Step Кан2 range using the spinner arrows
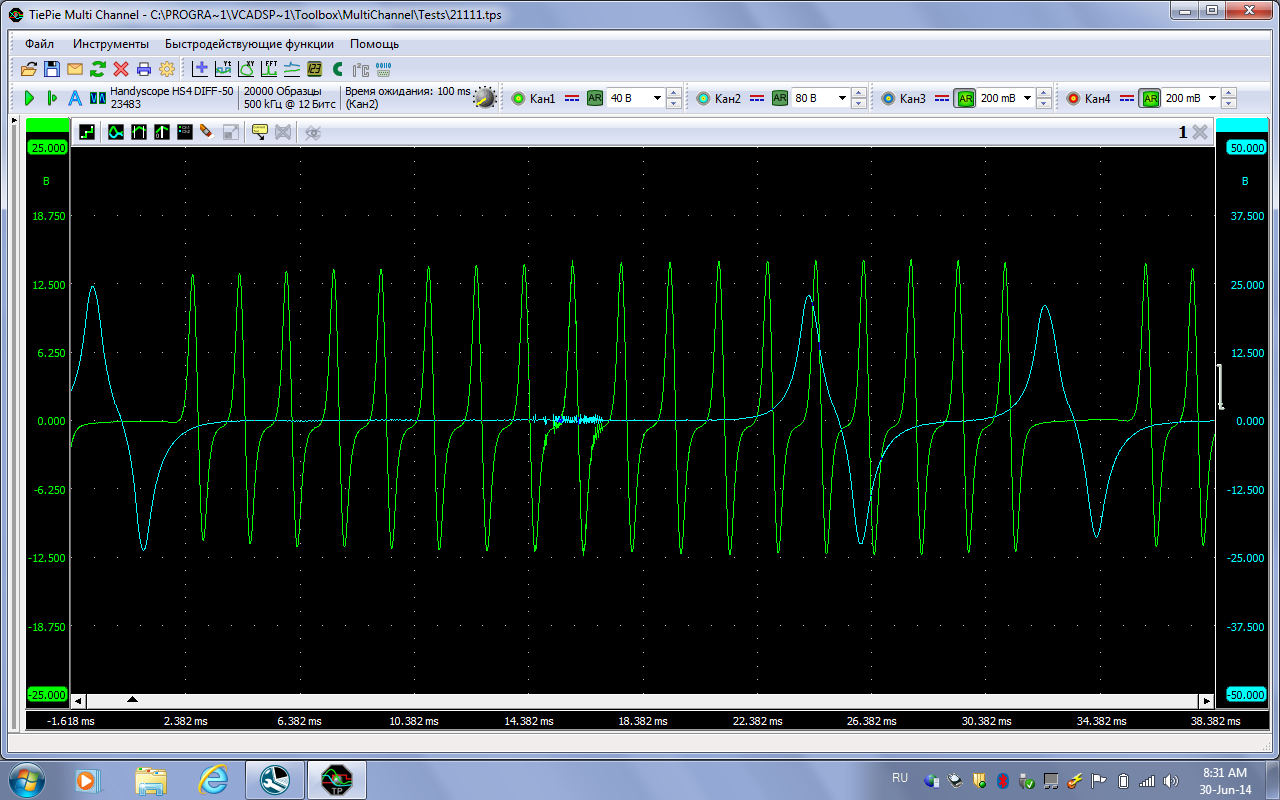Image resolution: width=1280 pixels, height=800 pixels. pos(859,98)
